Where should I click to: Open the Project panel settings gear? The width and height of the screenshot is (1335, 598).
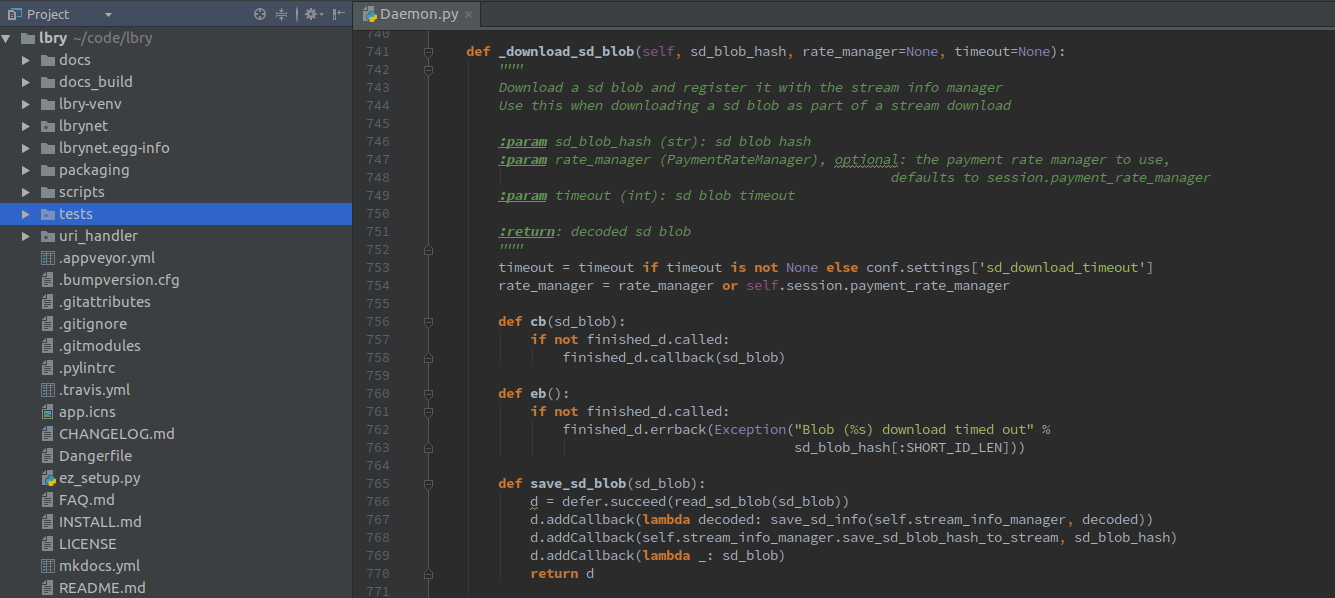click(x=311, y=14)
